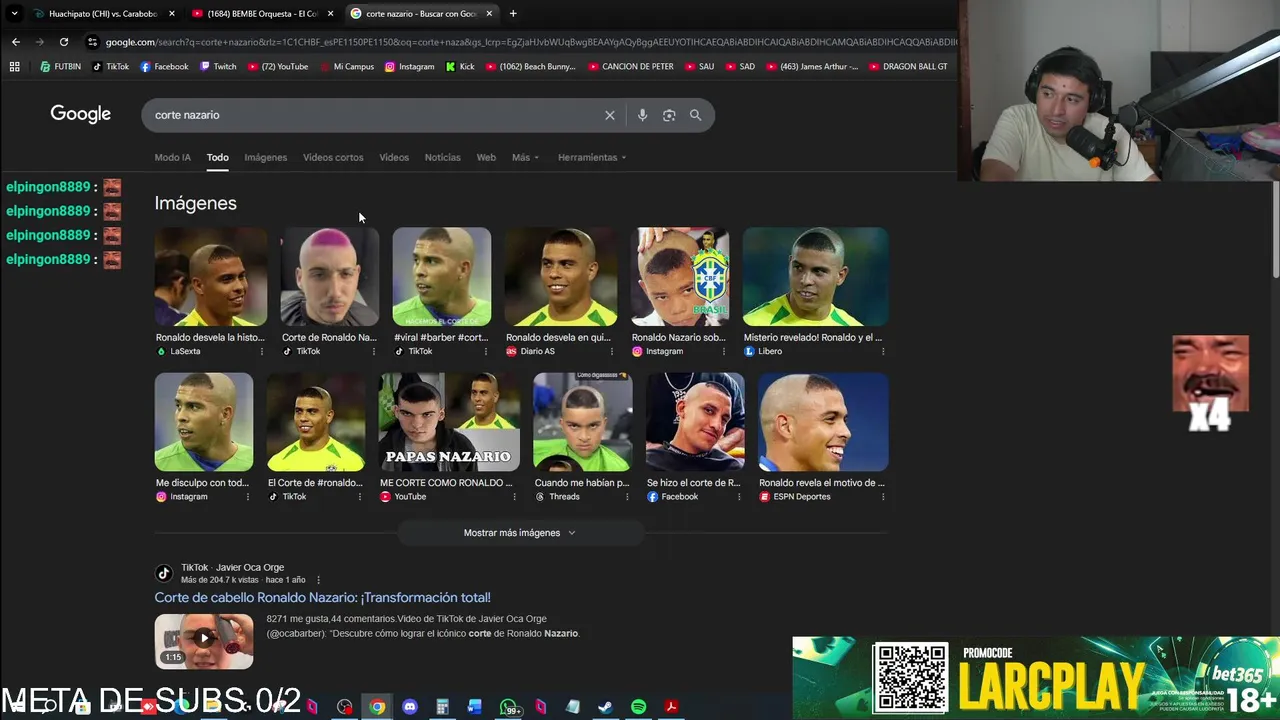The height and width of the screenshot is (720, 1280).
Task: Play the 1:15 TikTok video thumbnail
Action: point(204,641)
